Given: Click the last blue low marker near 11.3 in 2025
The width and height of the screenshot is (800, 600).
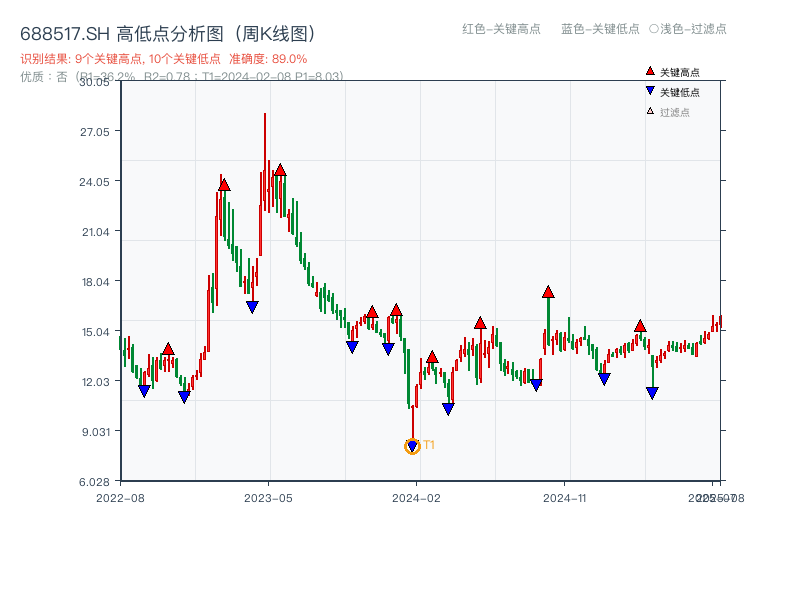Looking at the screenshot, I should [x=652, y=393].
